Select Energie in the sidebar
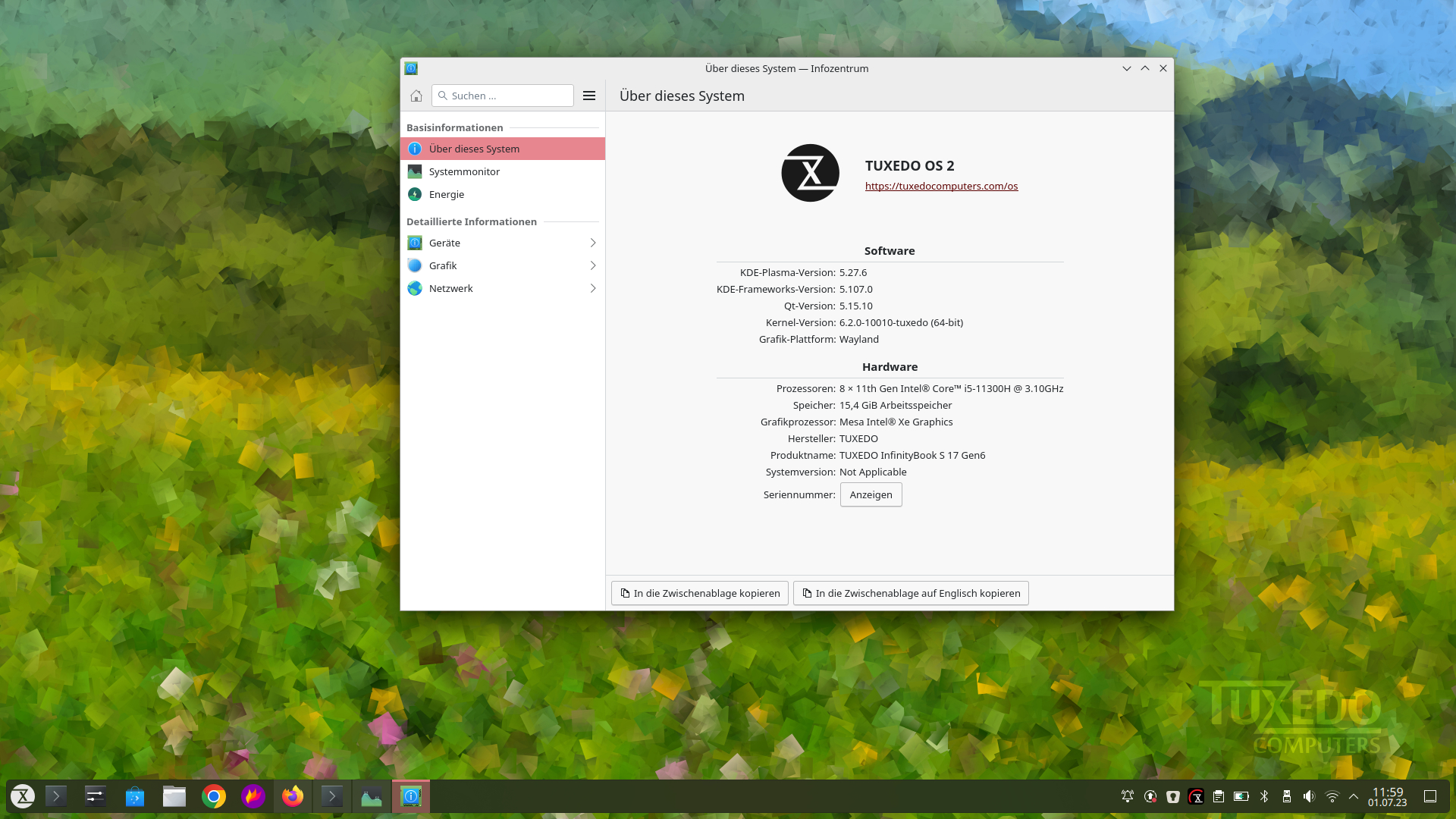 click(x=446, y=194)
